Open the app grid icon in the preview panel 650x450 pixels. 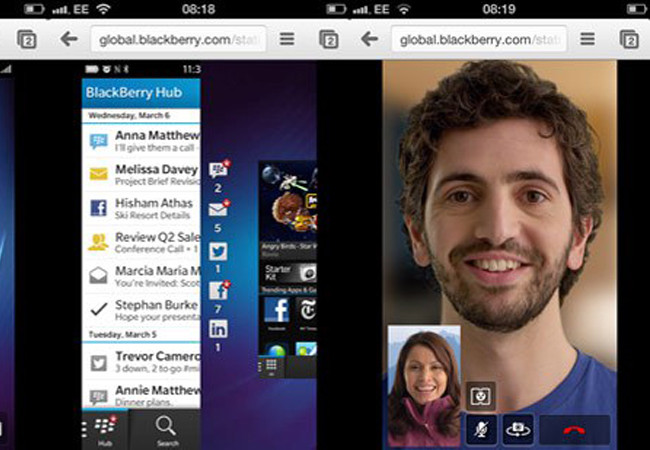[271, 365]
